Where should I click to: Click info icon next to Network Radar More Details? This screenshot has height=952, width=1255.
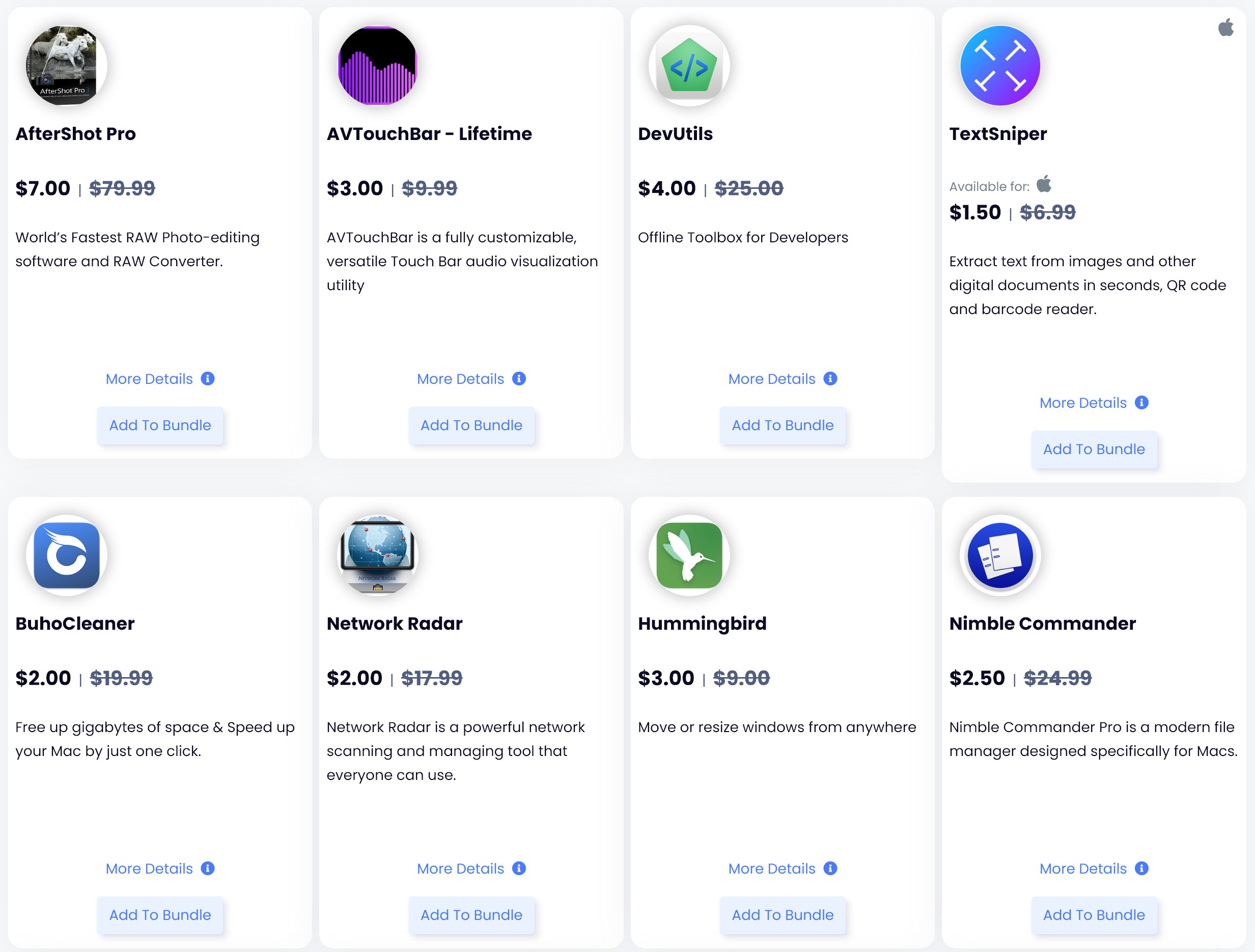tap(519, 868)
